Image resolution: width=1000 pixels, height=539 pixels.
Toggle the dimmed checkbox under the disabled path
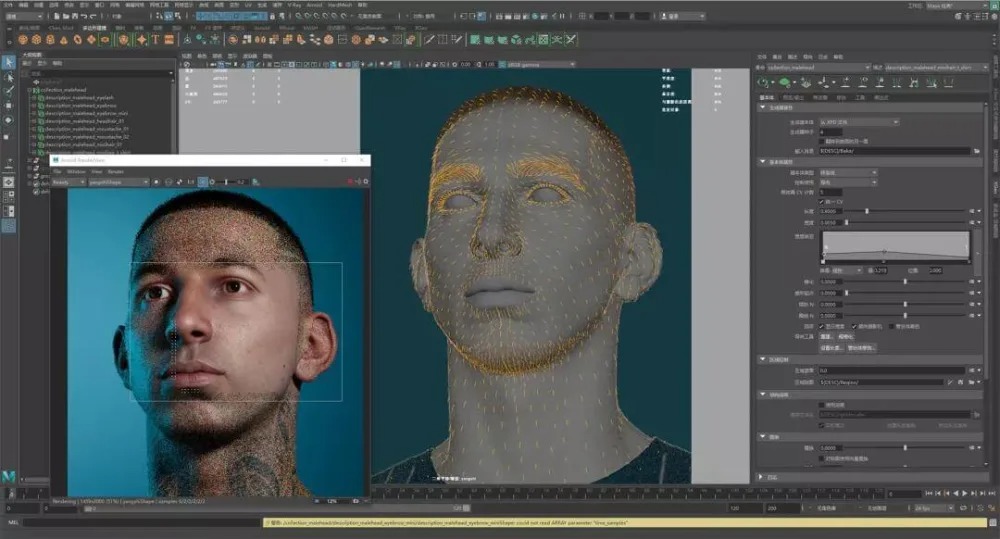(x=821, y=425)
